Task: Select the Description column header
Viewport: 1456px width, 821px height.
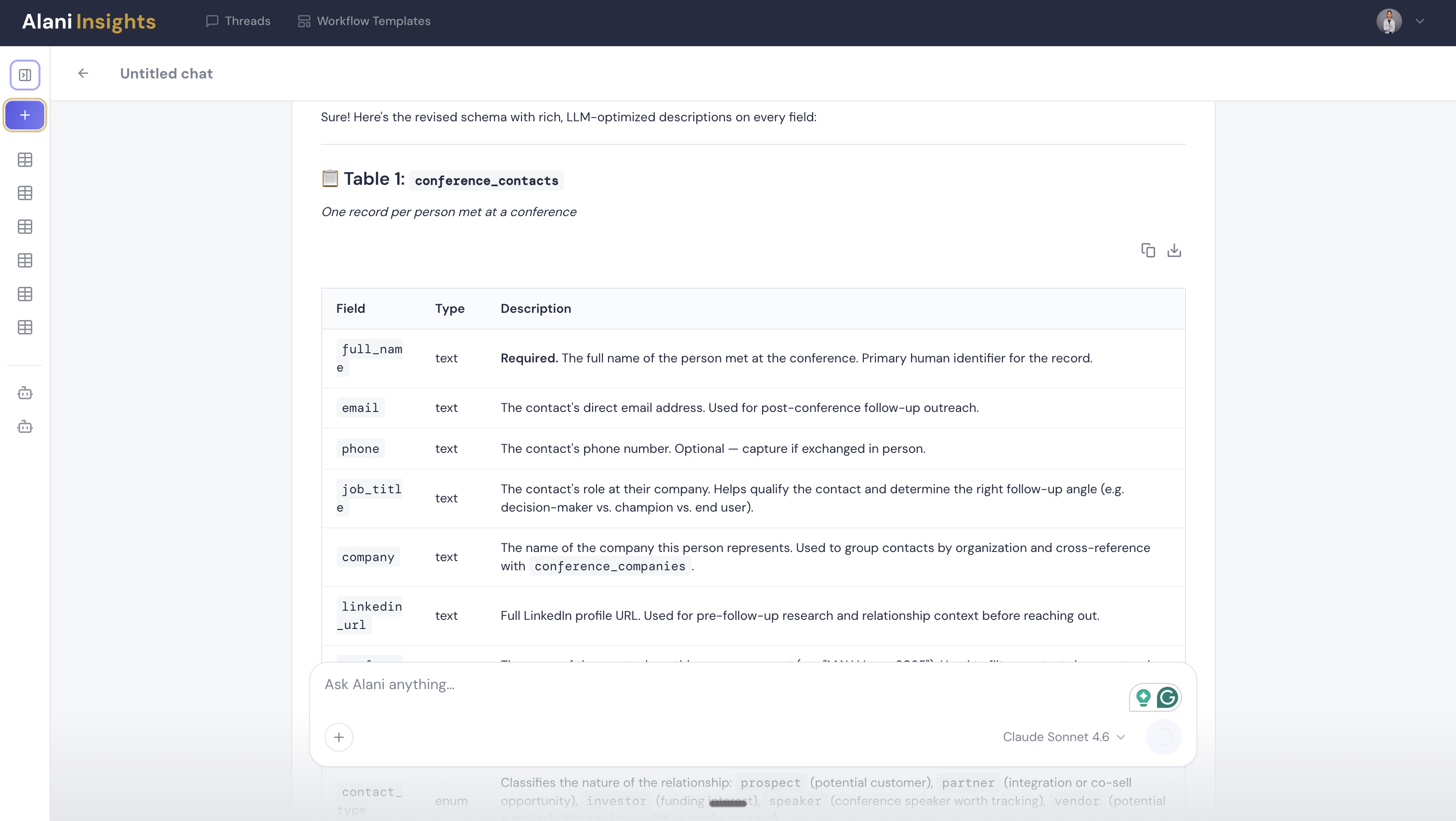Action: pos(535,308)
